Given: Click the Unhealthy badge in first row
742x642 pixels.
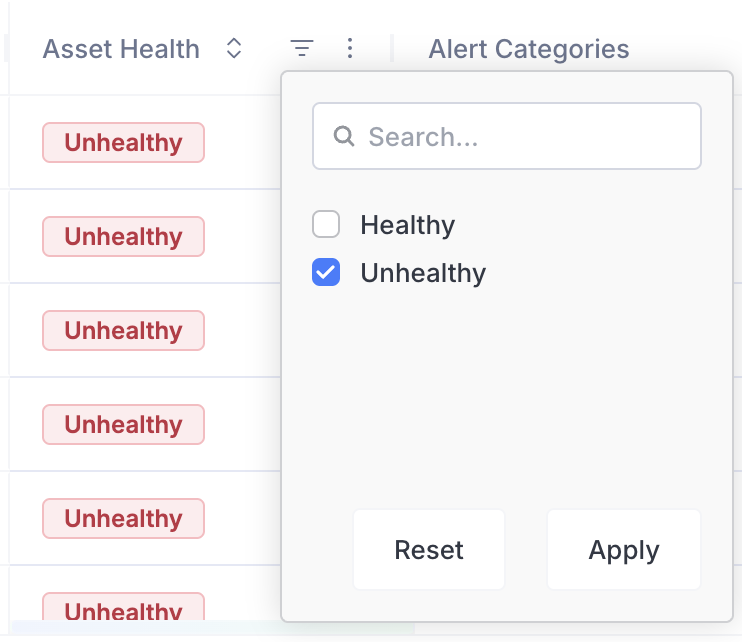Looking at the screenshot, I should (123, 143).
